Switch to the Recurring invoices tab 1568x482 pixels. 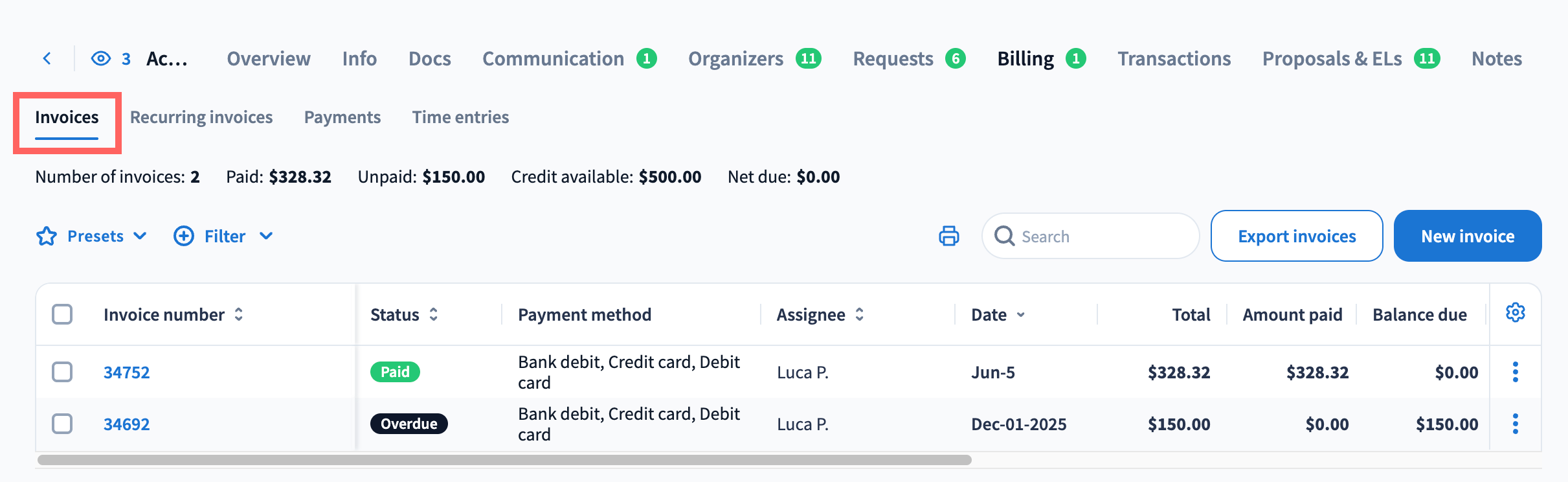point(201,117)
